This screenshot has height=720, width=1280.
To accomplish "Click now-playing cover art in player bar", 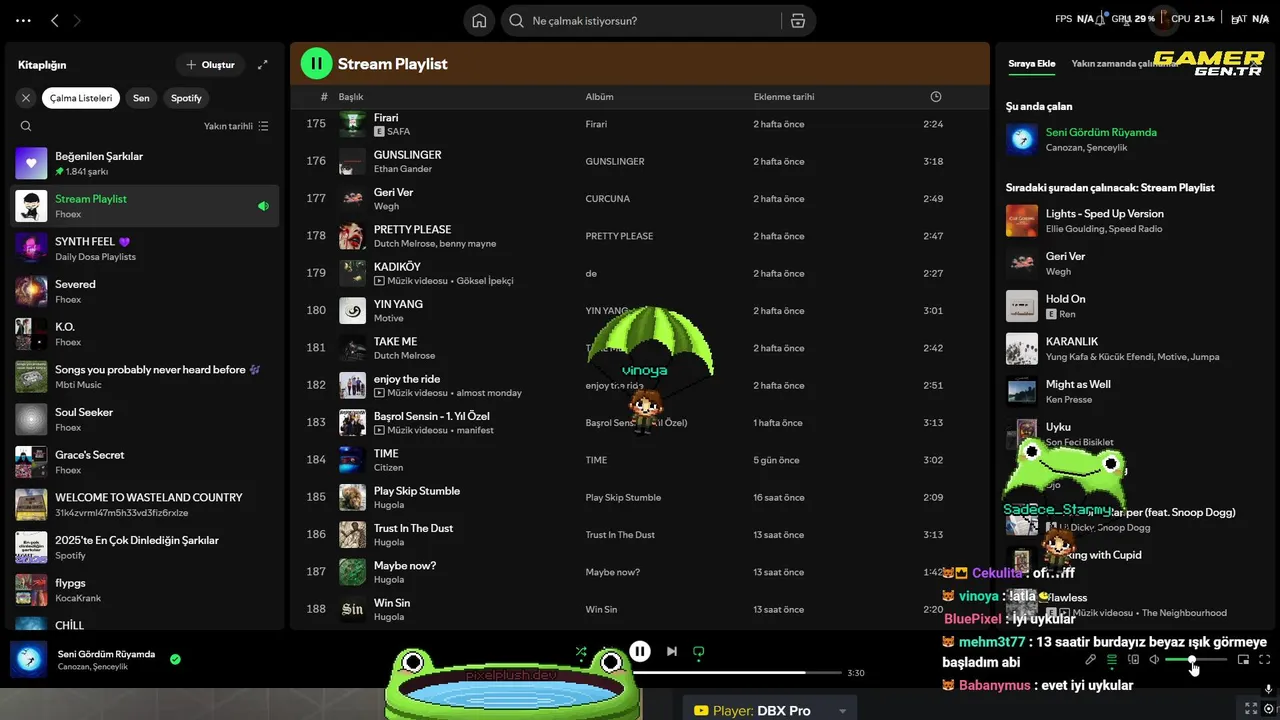I will (28, 660).
